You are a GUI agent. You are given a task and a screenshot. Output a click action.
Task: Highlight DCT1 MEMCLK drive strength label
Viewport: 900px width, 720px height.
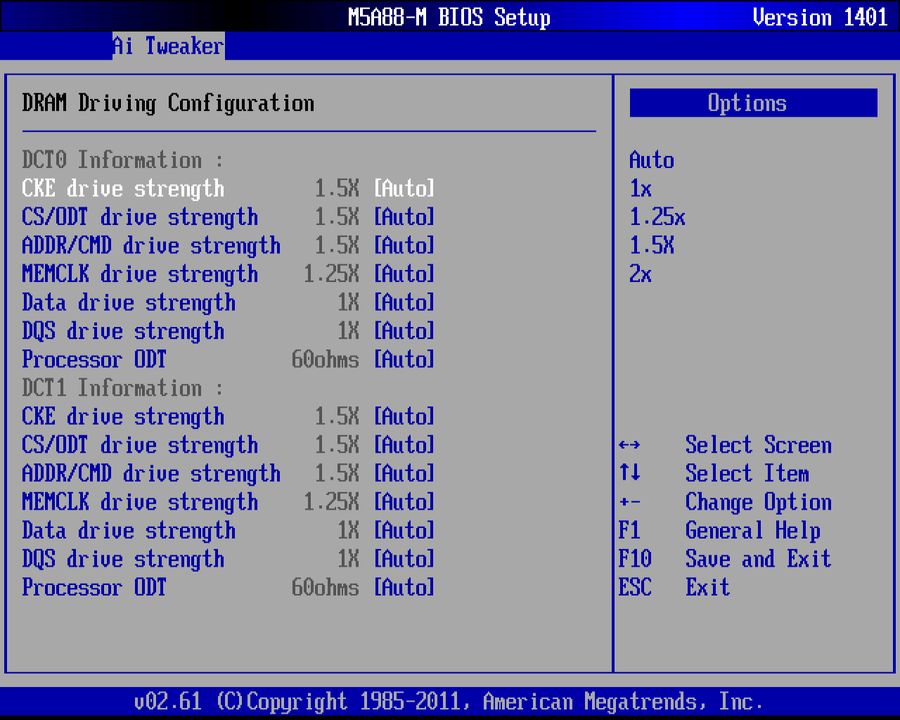point(140,502)
